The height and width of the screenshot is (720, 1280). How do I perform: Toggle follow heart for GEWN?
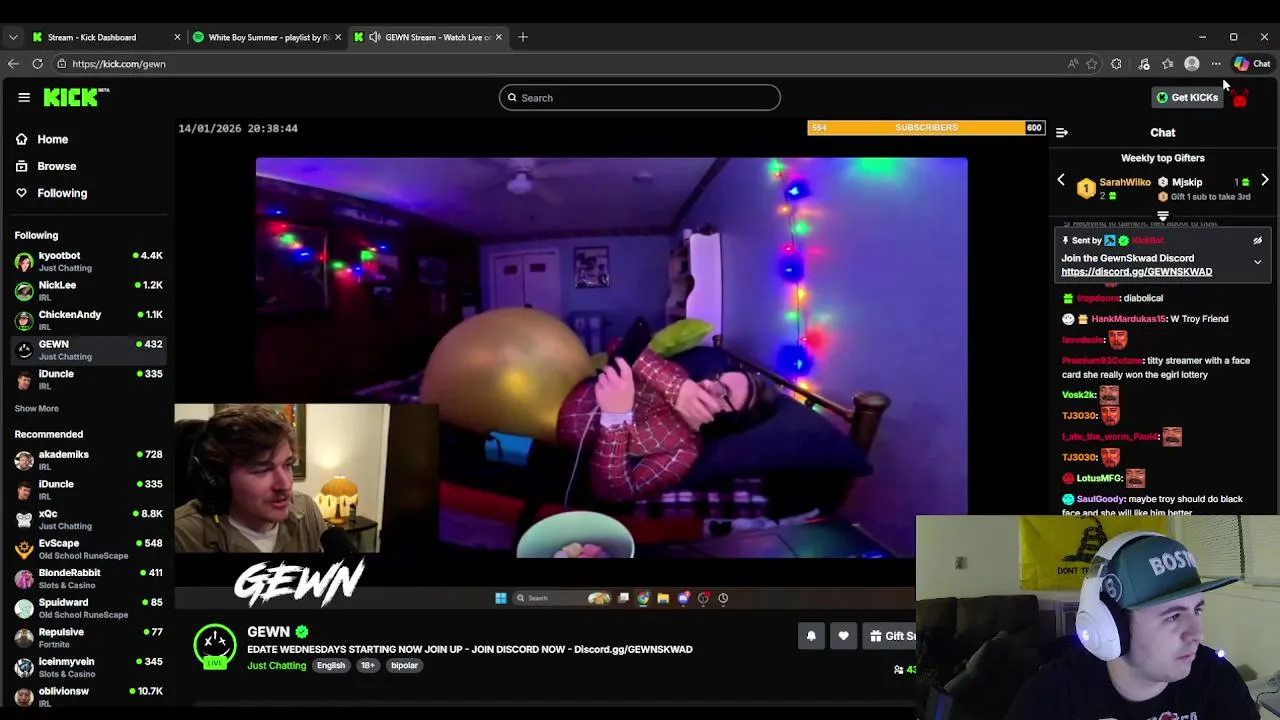coord(843,636)
